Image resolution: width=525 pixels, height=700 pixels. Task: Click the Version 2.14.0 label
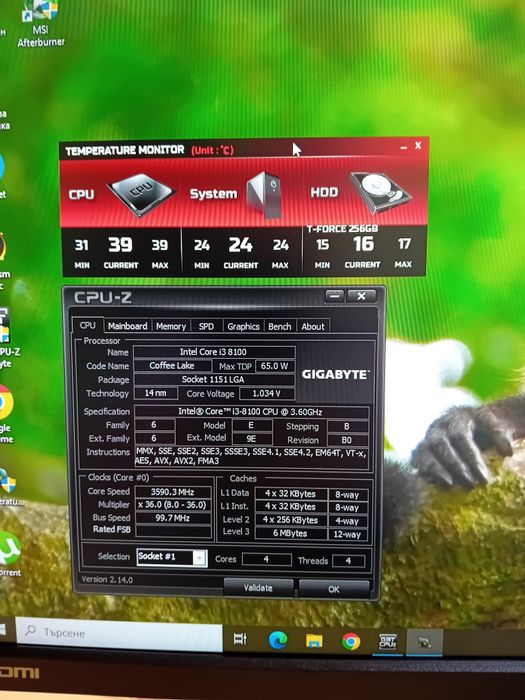coord(107,579)
